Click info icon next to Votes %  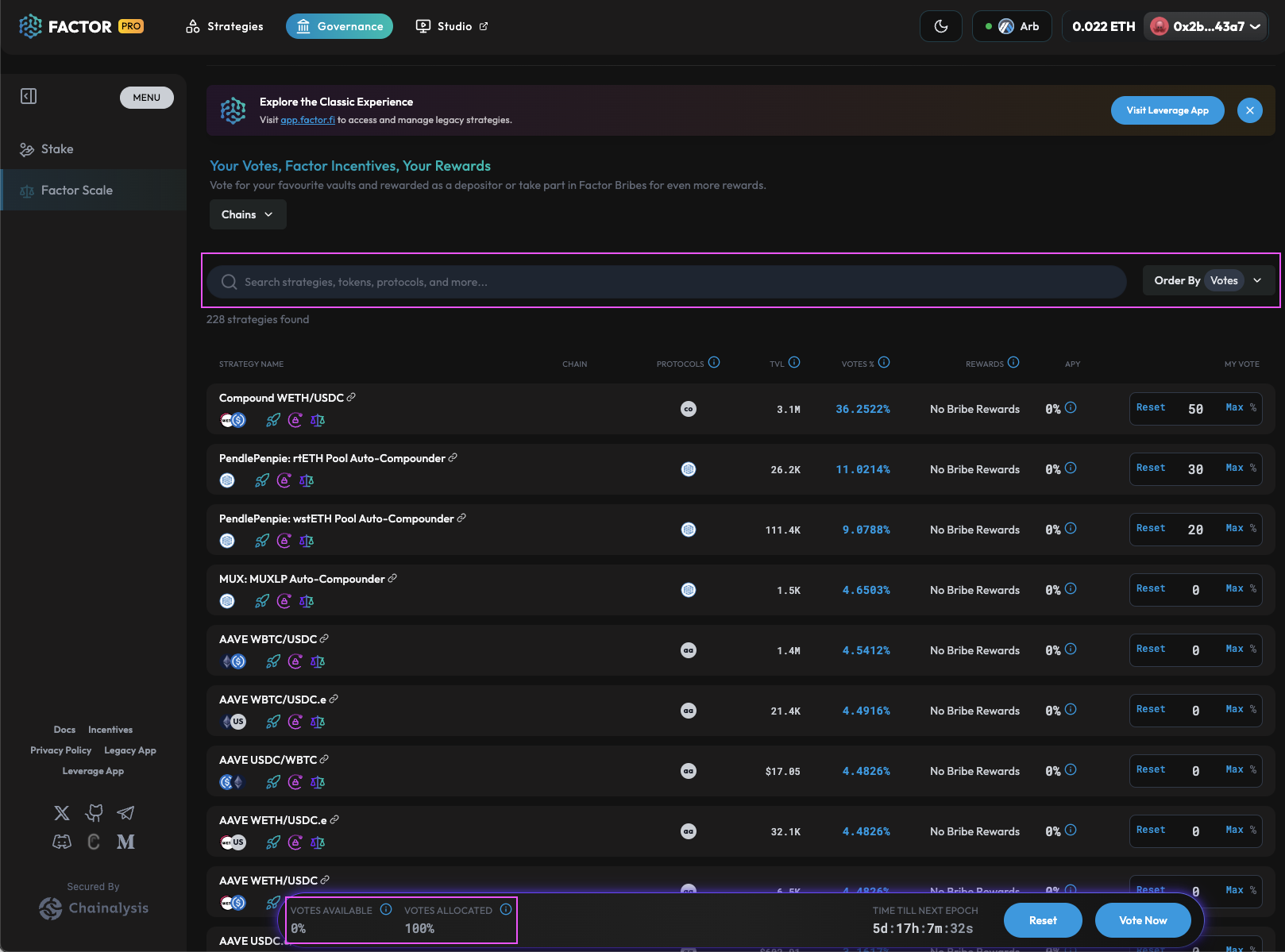884,363
